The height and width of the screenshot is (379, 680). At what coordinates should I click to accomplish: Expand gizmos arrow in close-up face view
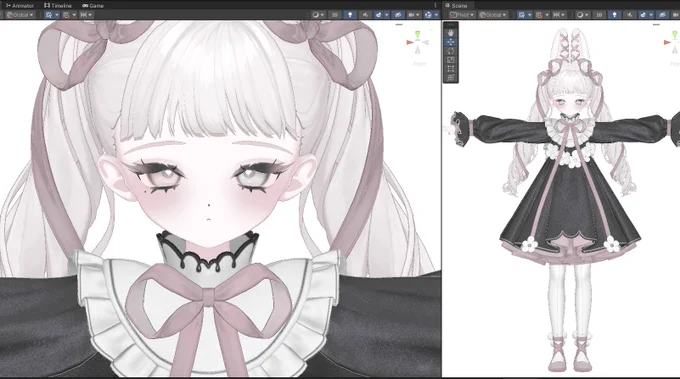click(x=436, y=15)
